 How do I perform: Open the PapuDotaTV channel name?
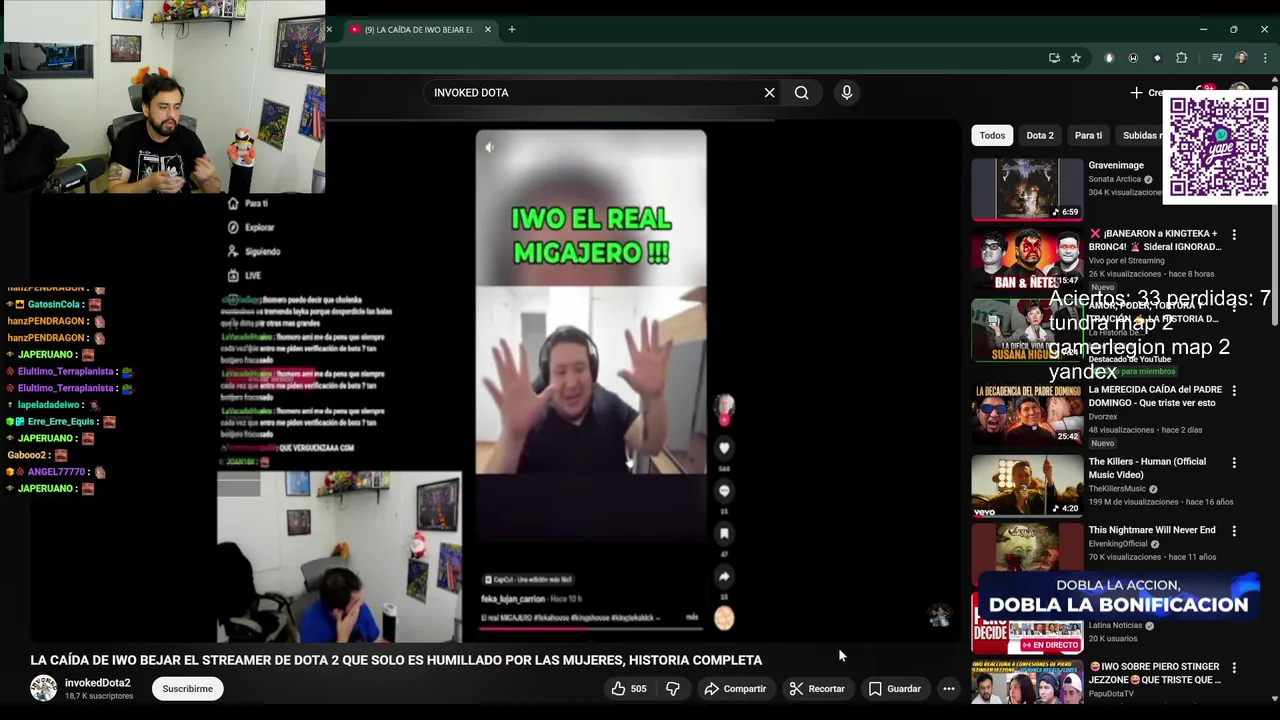(x=1111, y=694)
